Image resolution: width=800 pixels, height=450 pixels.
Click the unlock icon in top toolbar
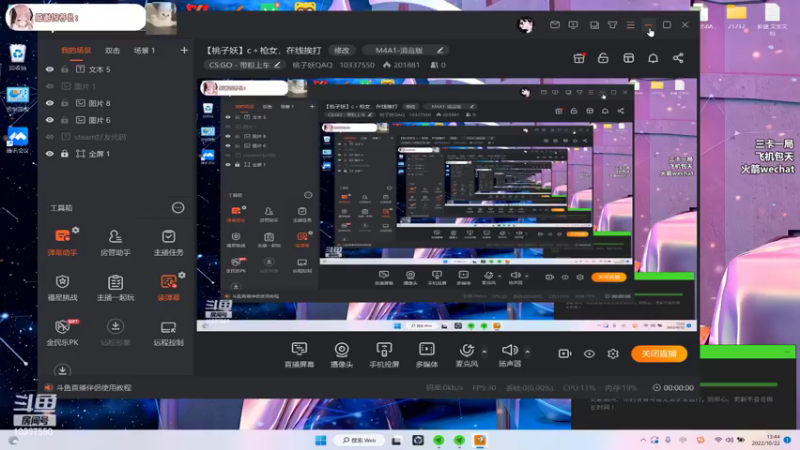pyautogui.click(x=603, y=58)
